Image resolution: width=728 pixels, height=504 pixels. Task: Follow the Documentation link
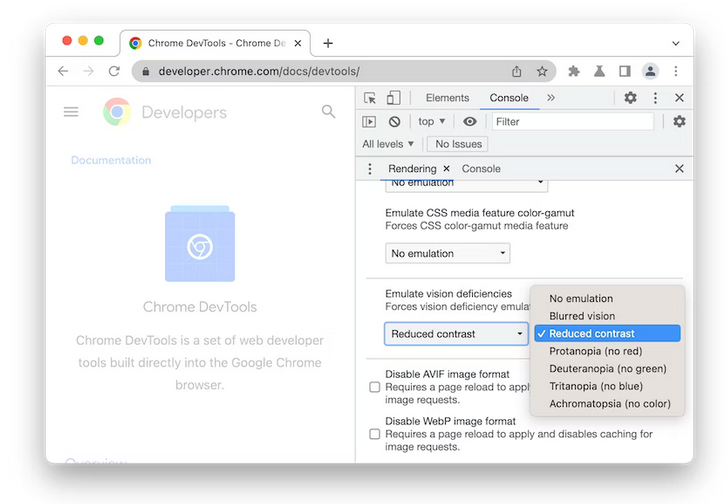coord(111,160)
